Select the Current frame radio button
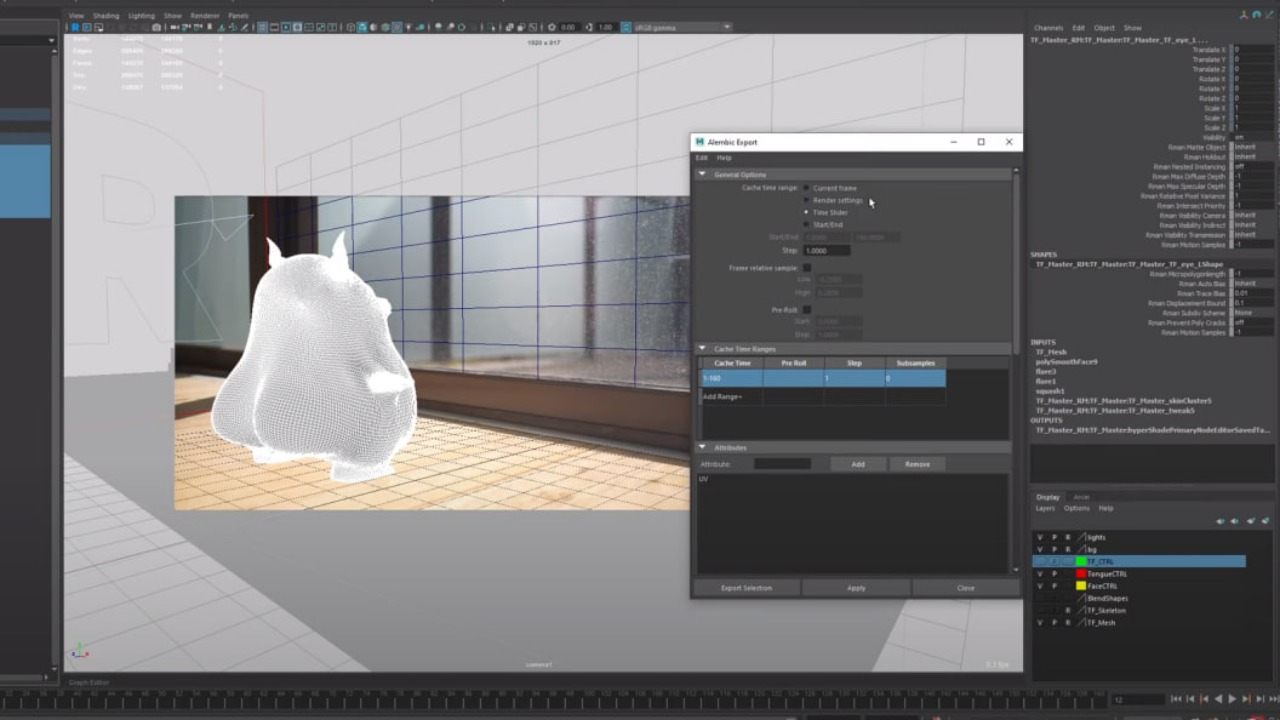1280x720 pixels. (x=806, y=188)
